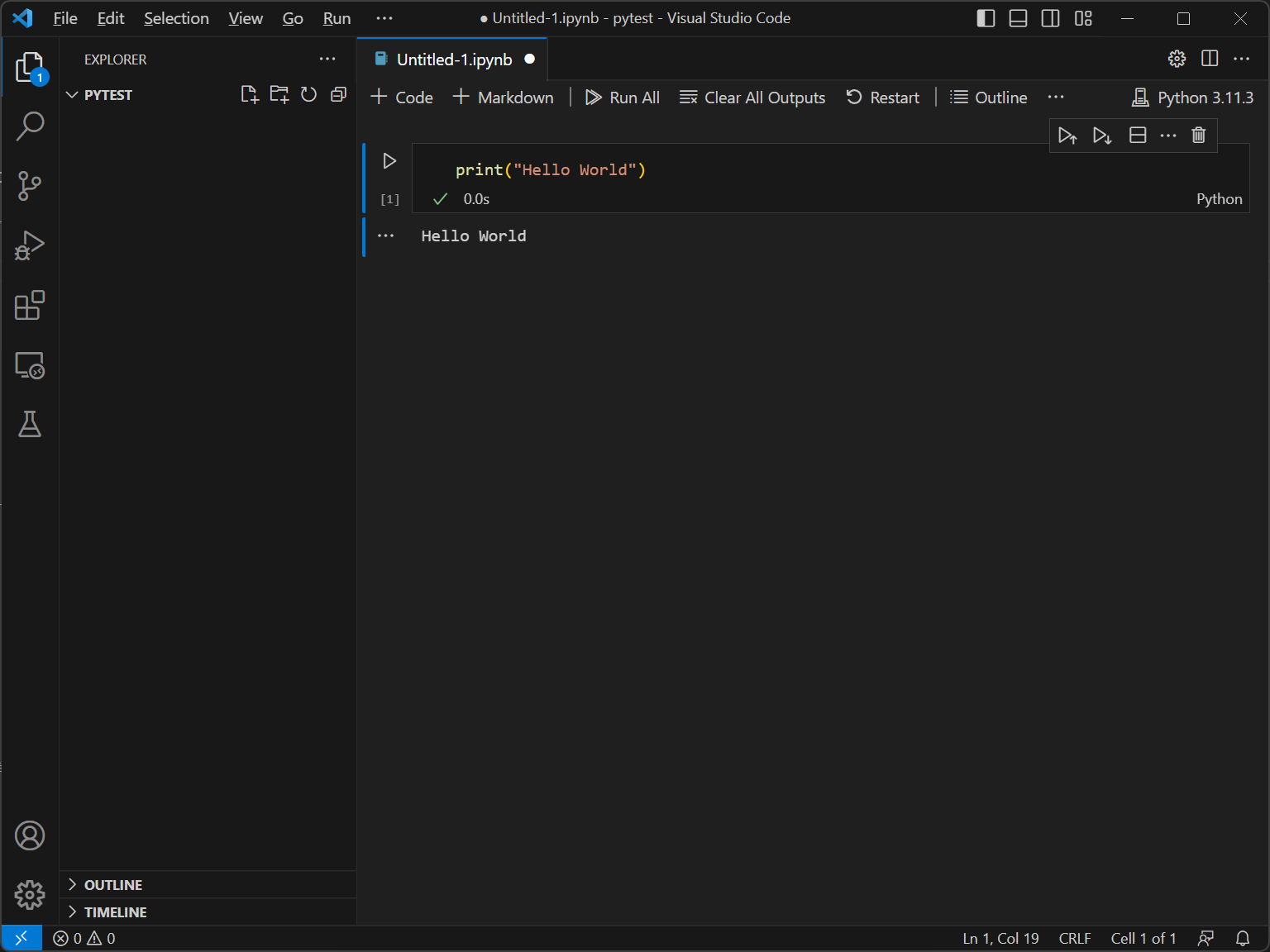The image size is (1270, 952).
Task: Open the Search view in activity bar
Action: pos(30,126)
